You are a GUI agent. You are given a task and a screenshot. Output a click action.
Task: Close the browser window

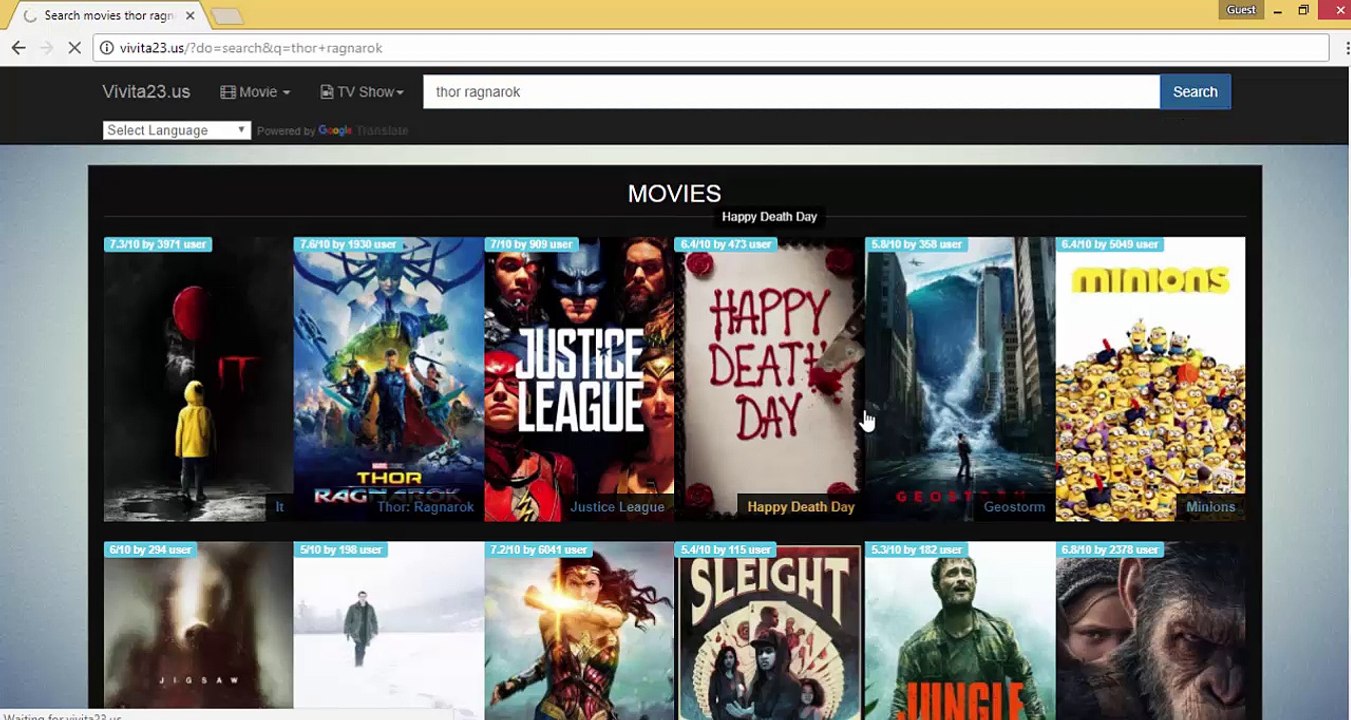pos(1339,10)
